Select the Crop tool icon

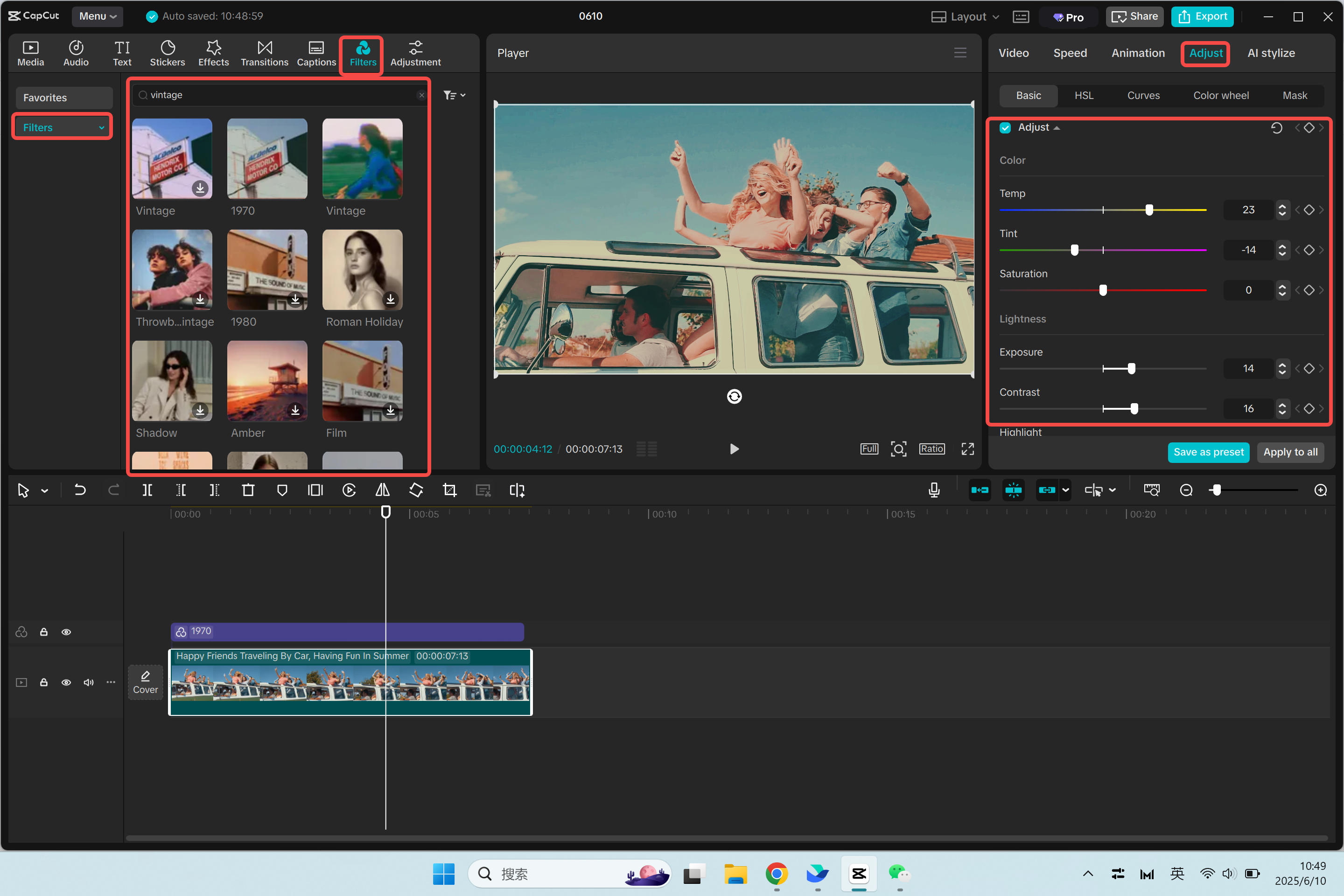coord(450,490)
